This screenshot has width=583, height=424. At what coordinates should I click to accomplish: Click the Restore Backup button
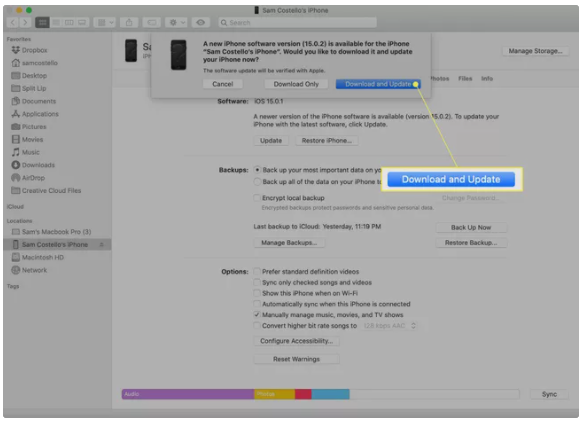pyautogui.click(x=471, y=242)
